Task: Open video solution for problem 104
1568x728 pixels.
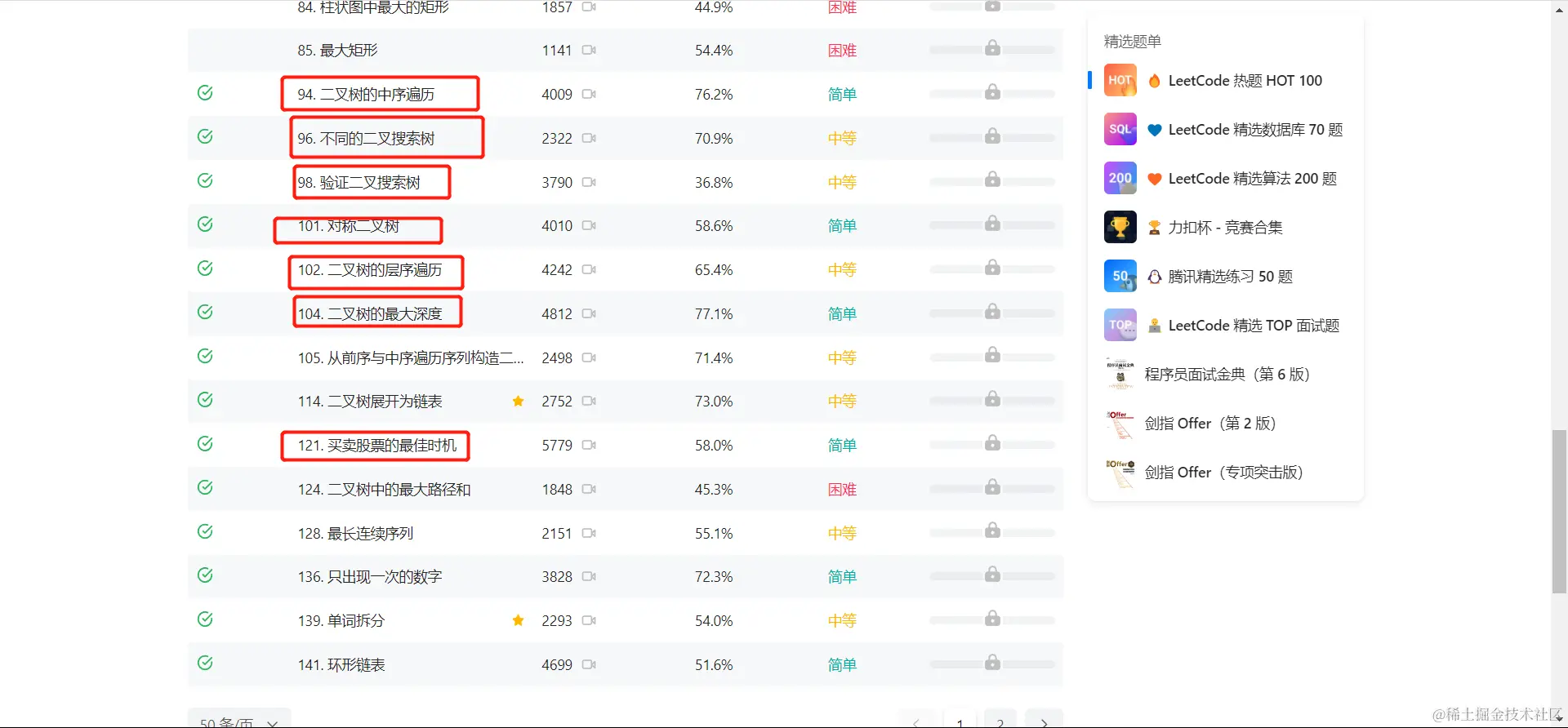Action: pos(589,314)
